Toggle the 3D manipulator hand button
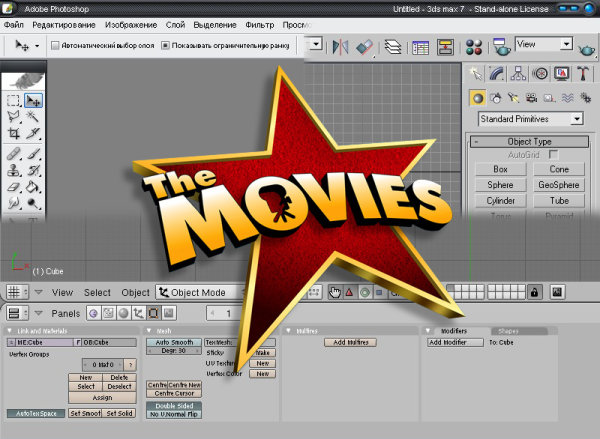This screenshot has width=600, height=439. [x=335, y=292]
